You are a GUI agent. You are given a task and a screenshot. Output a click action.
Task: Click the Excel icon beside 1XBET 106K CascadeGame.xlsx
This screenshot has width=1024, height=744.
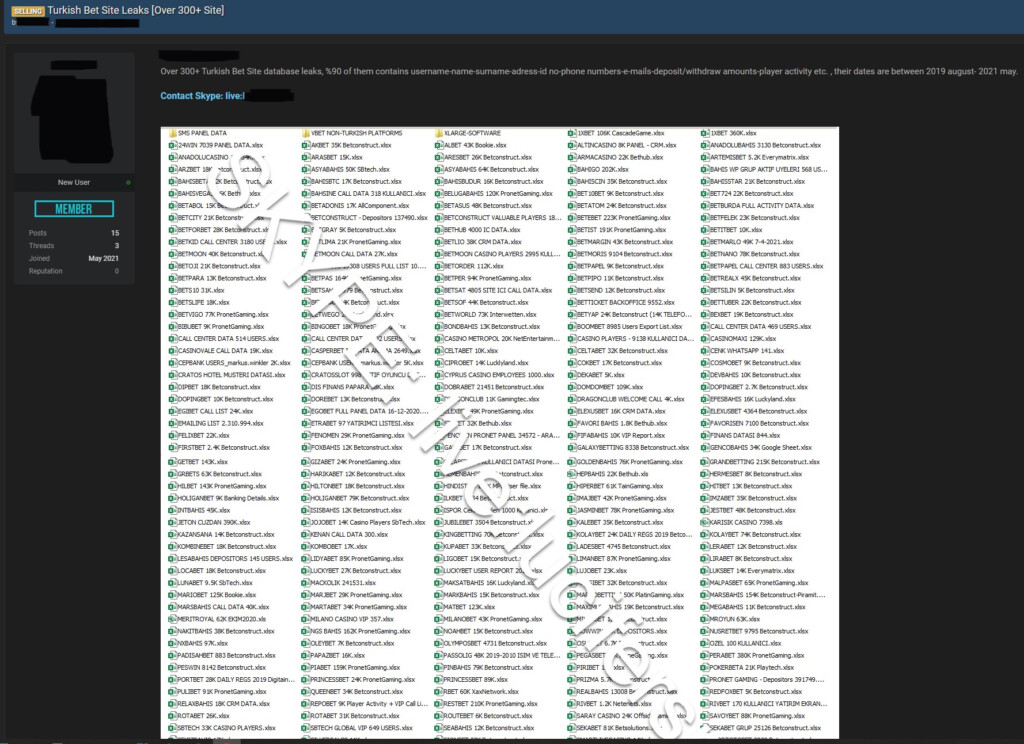572,133
